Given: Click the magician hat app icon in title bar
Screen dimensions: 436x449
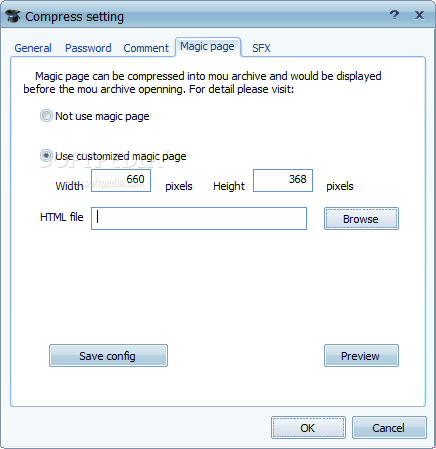Looking at the screenshot, I should [13, 16].
